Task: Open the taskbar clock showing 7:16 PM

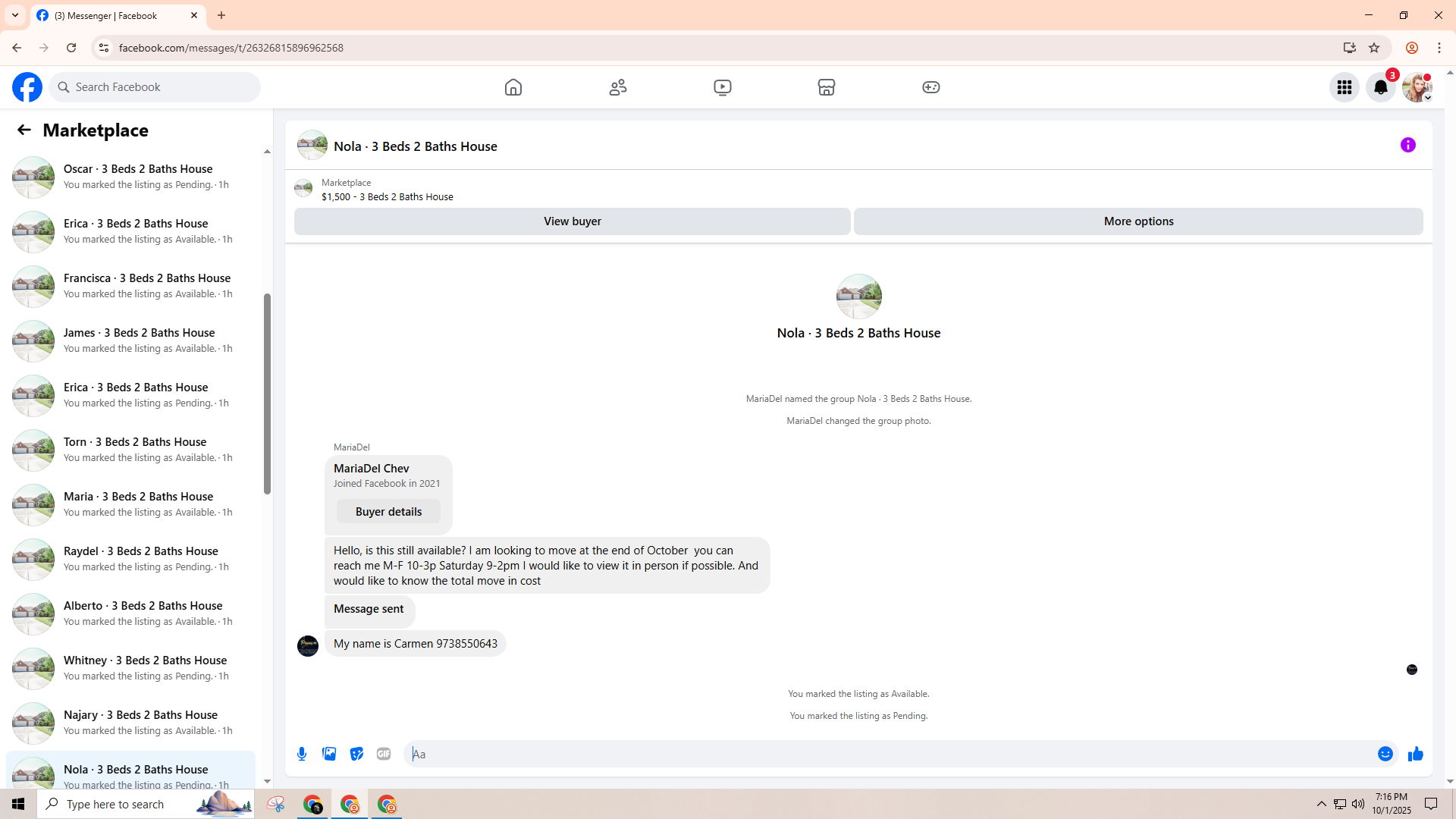Action: coord(1392,804)
